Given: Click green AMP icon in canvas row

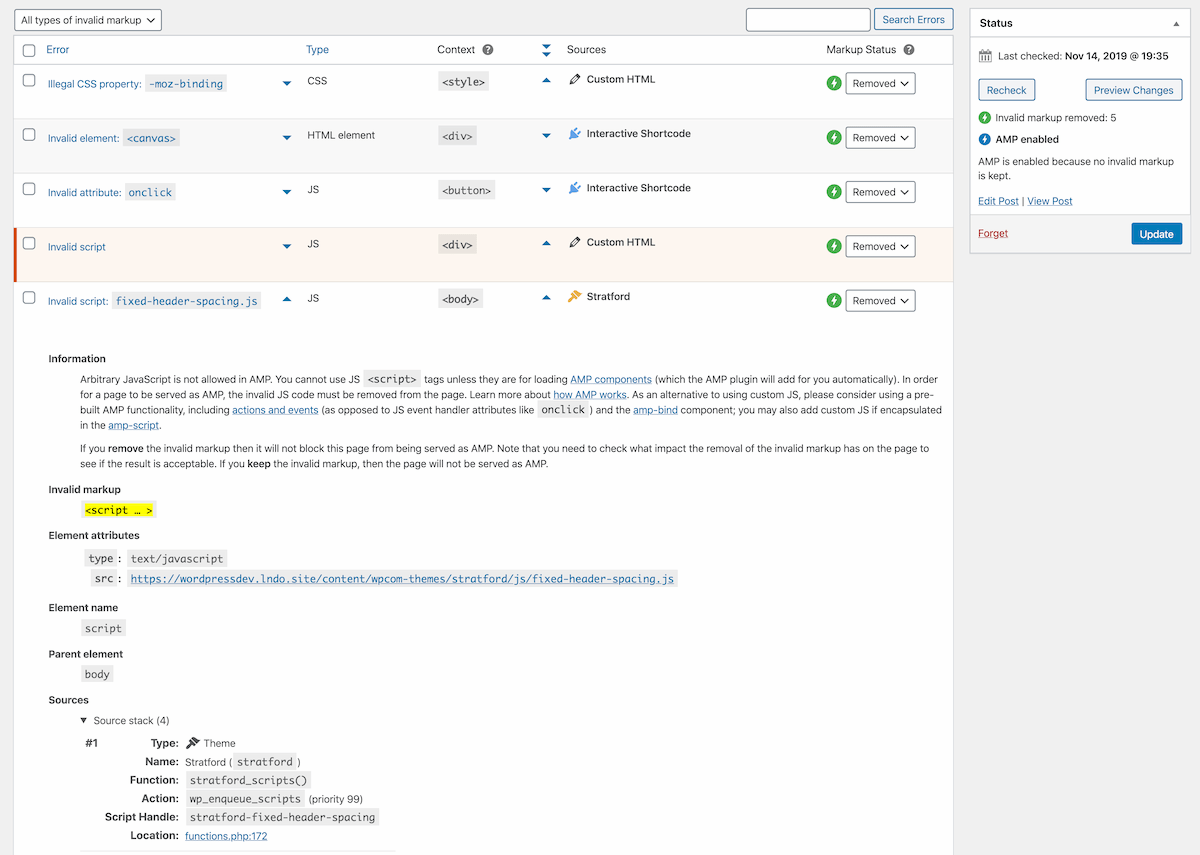Looking at the screenshot, I should coord(834,138).
